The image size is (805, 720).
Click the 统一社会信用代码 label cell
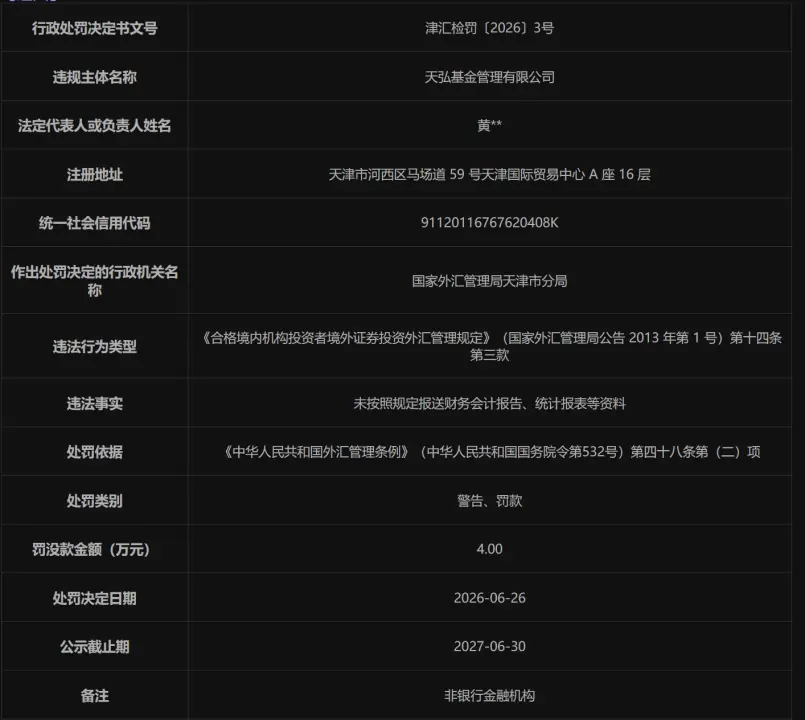[94, 223]
